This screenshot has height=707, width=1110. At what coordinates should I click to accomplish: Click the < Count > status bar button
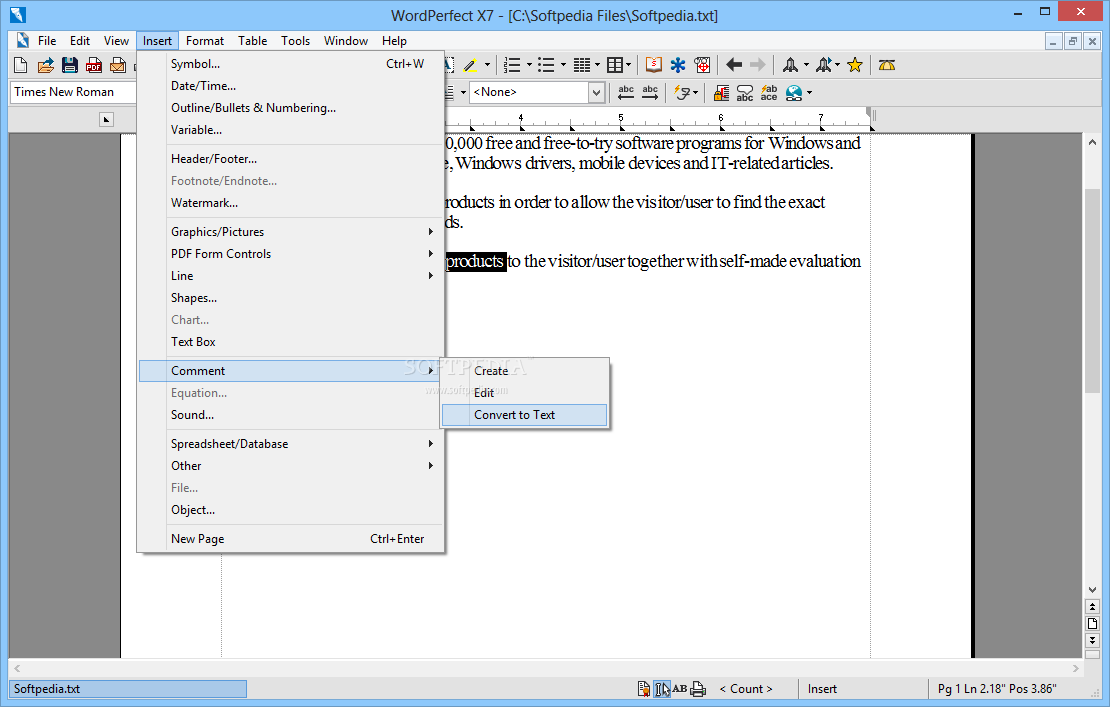(x=745, y=689)
